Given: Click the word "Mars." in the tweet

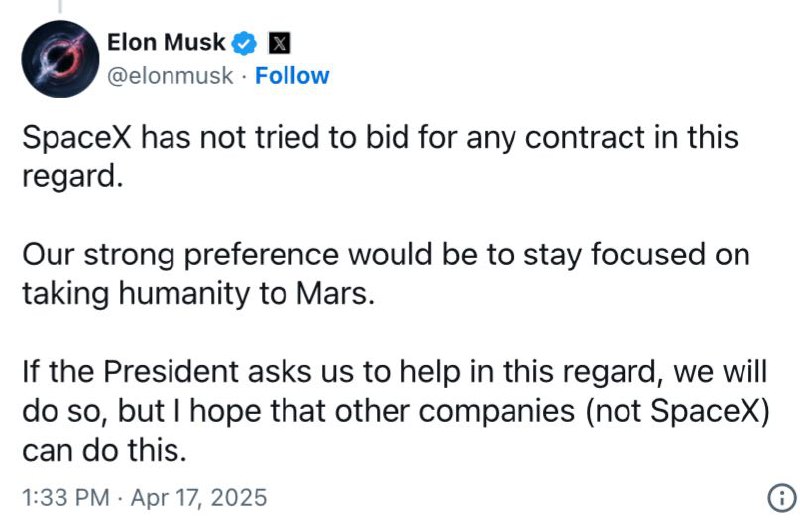Looking at the screenshot, I should click(335, 293).
